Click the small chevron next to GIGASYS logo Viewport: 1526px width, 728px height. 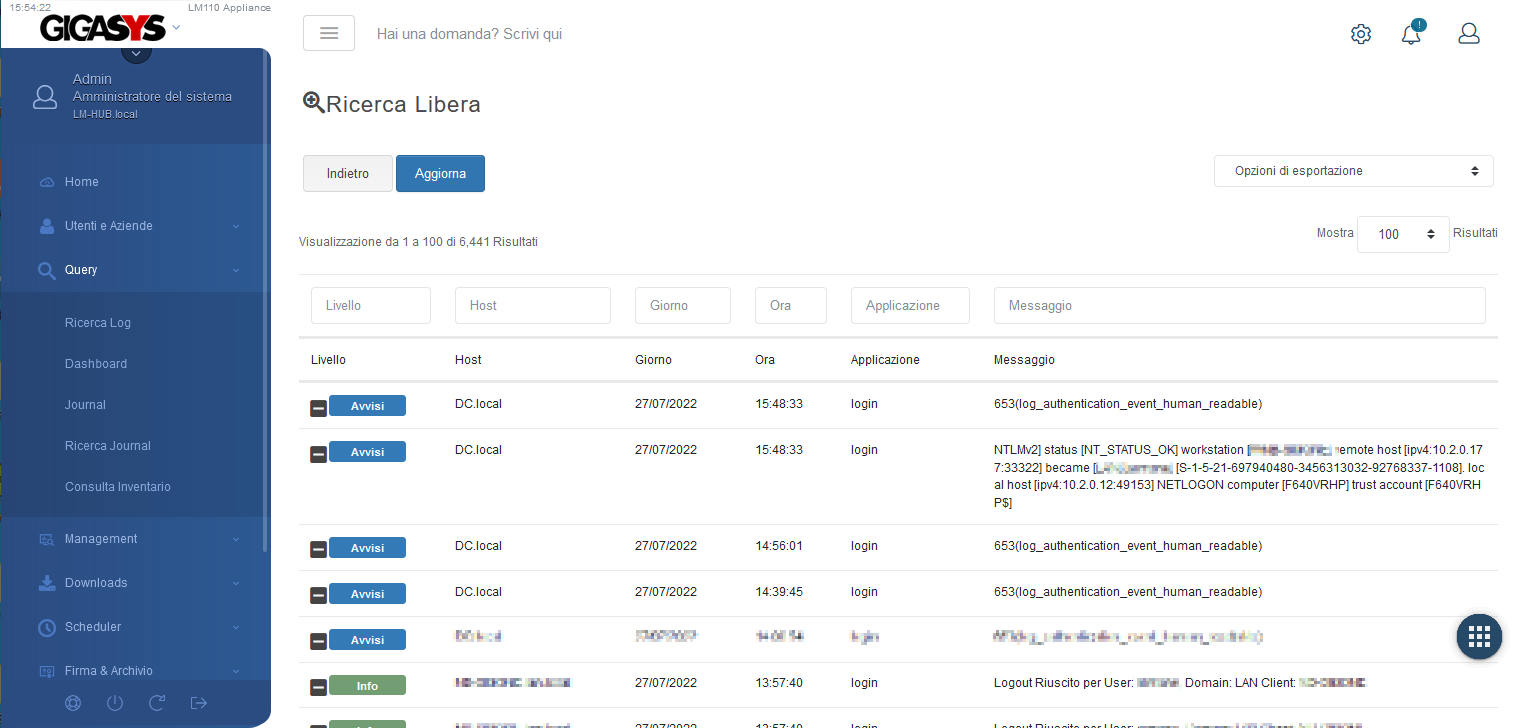point(177,28)
